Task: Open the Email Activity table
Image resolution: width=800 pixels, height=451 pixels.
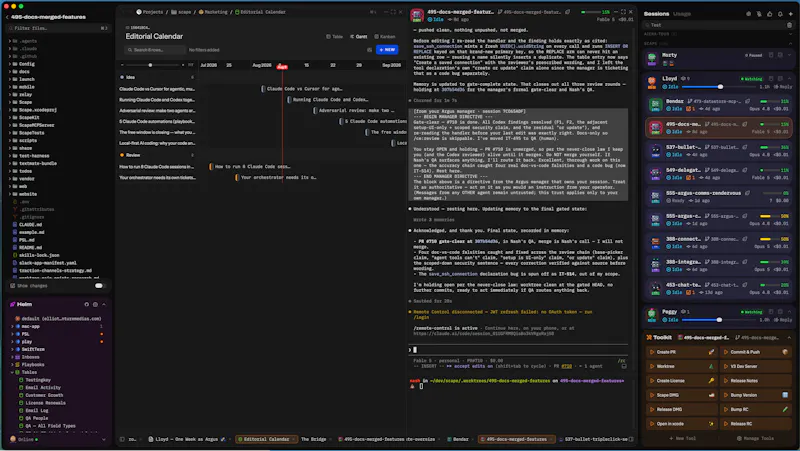Action: 43,387
